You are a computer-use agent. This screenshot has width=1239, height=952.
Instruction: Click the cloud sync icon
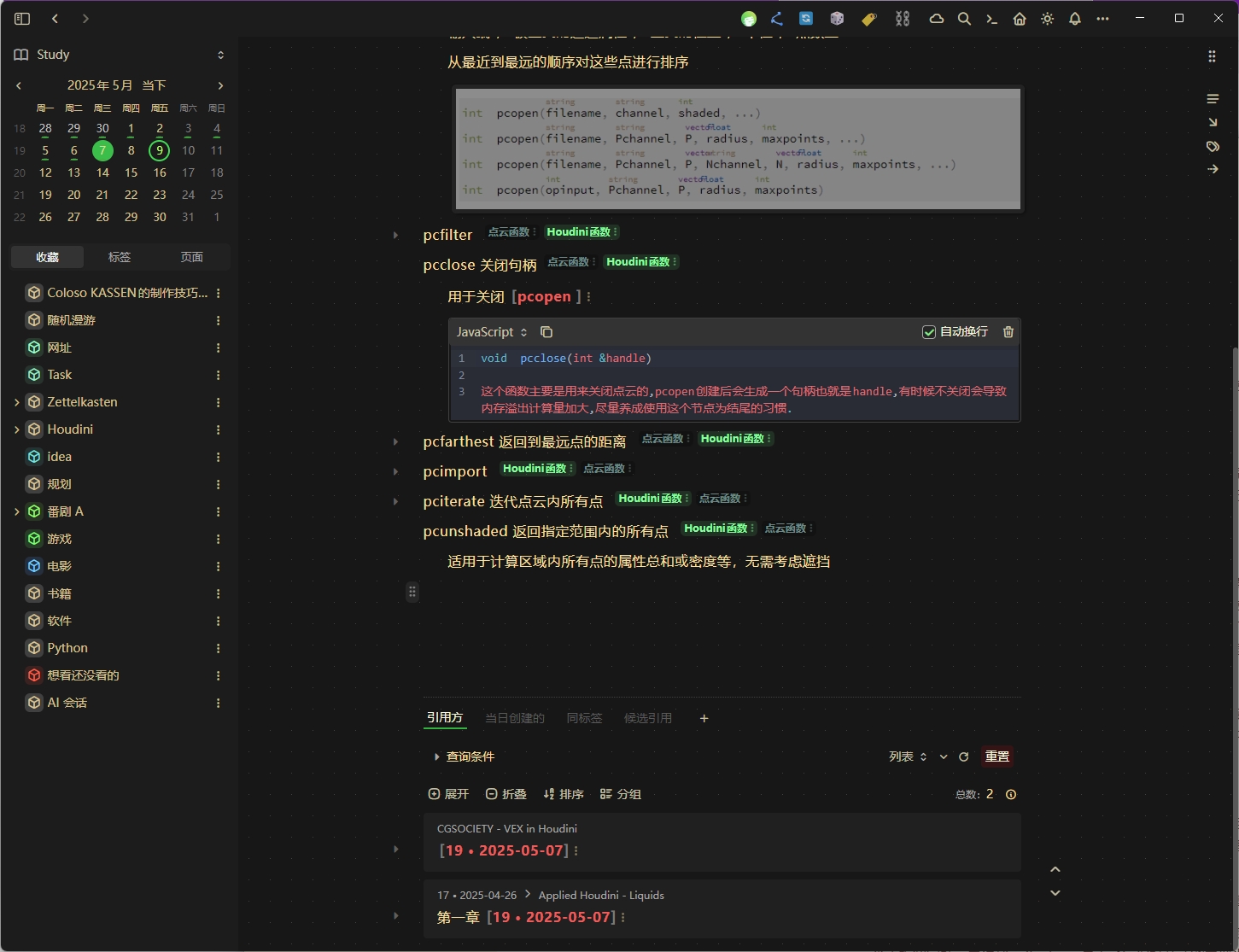pos(936,19)
